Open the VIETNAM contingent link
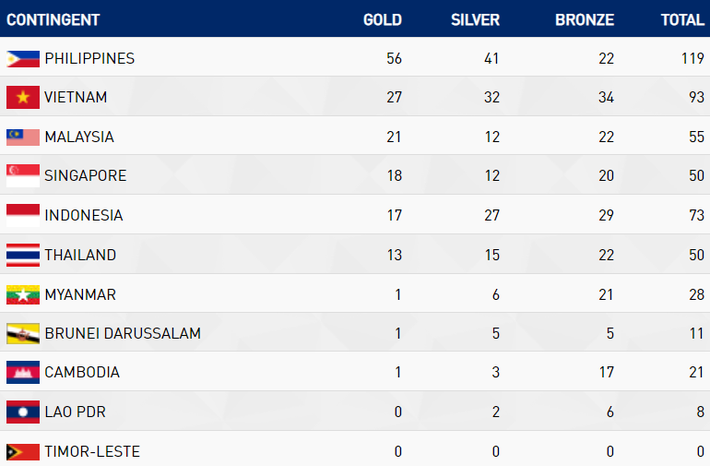This screenshot has height=466, width=710. tap(75, 98)
